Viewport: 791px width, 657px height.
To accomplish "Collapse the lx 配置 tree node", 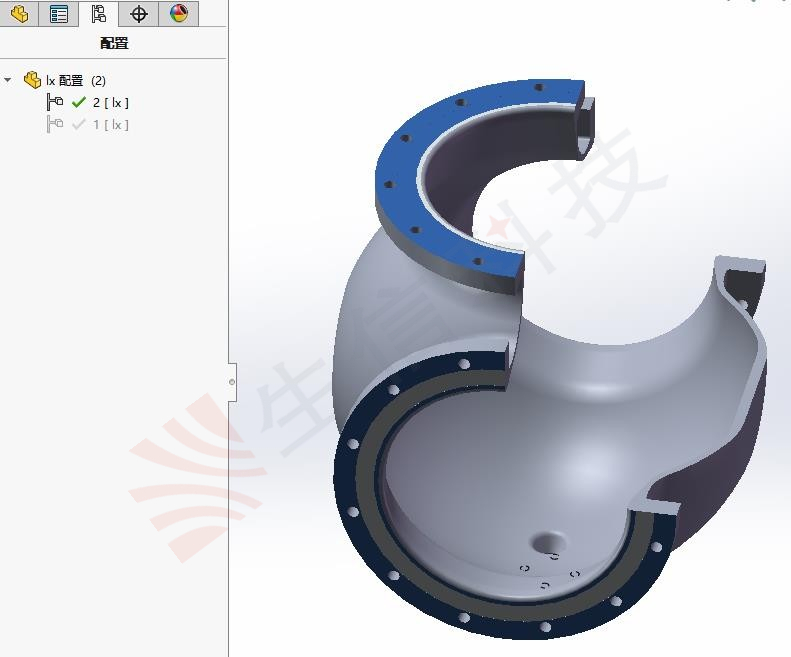I will click(8, 80).
